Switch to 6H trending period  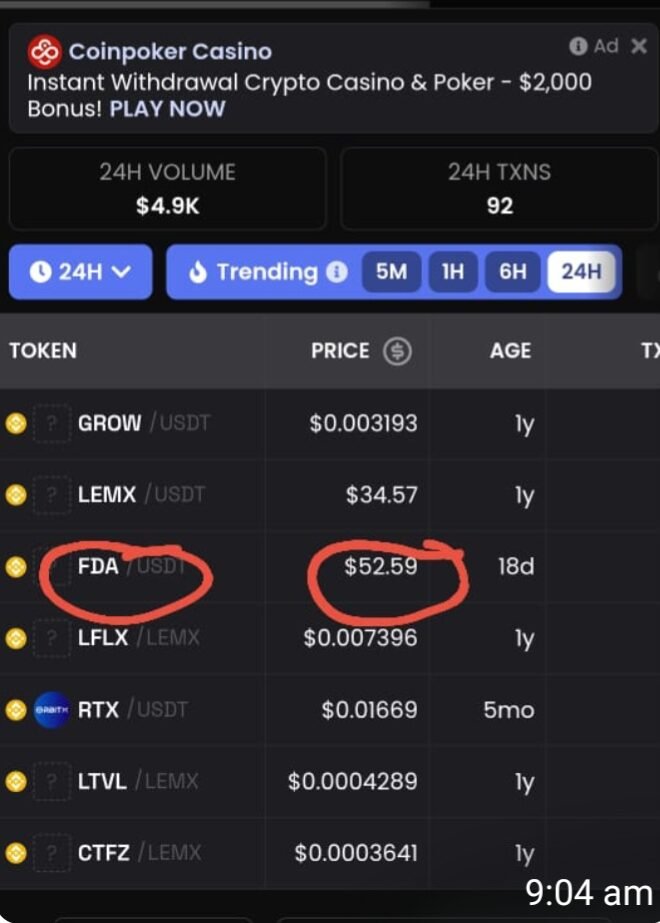click(x=512, y=272)
